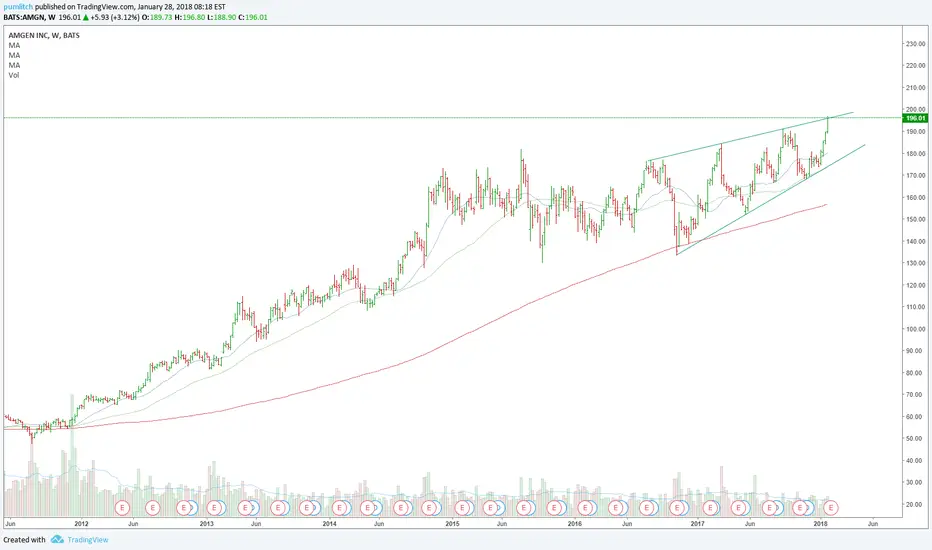
Task: Click the earnings E marker just left of 2016
Action: point(554,508)
